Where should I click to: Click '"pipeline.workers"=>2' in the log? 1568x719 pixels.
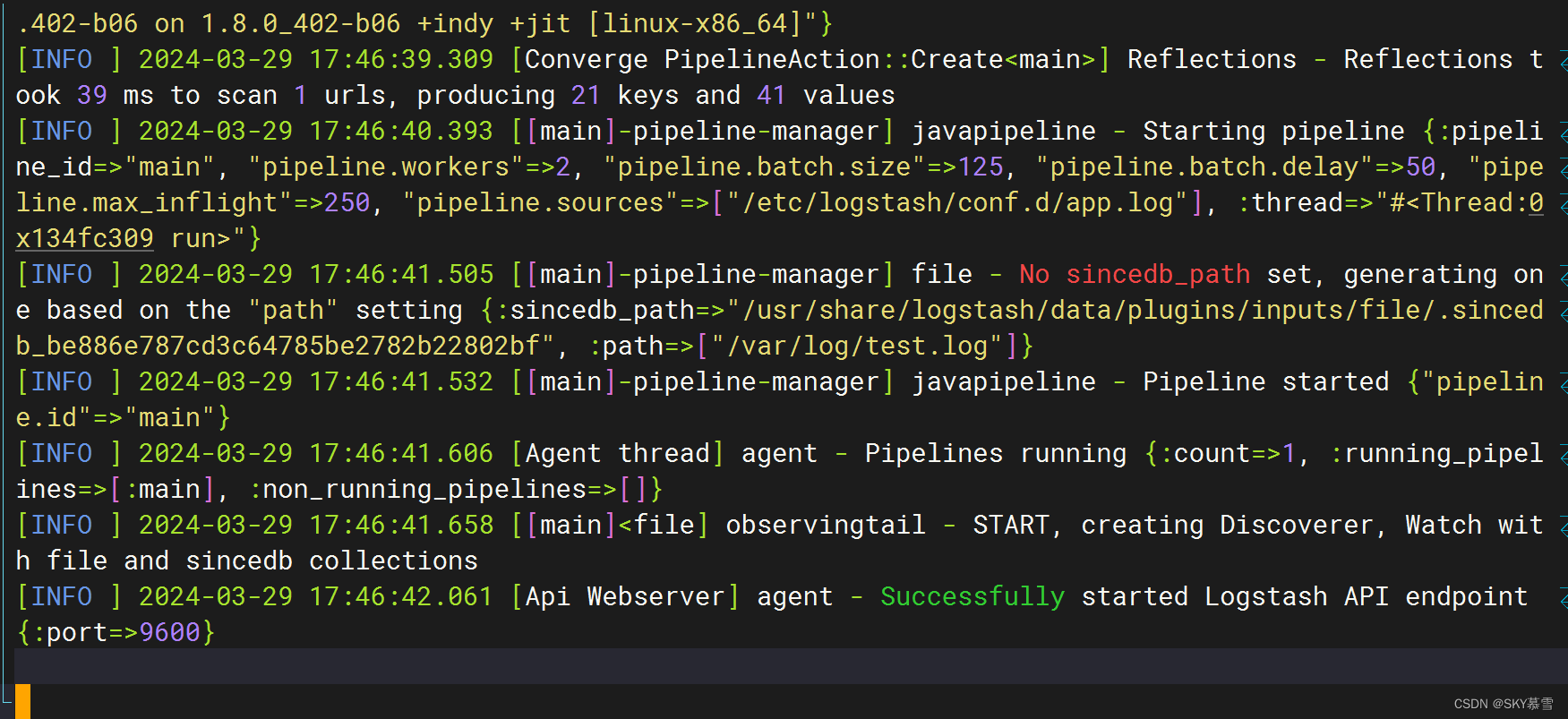click(x=409, y=167)
